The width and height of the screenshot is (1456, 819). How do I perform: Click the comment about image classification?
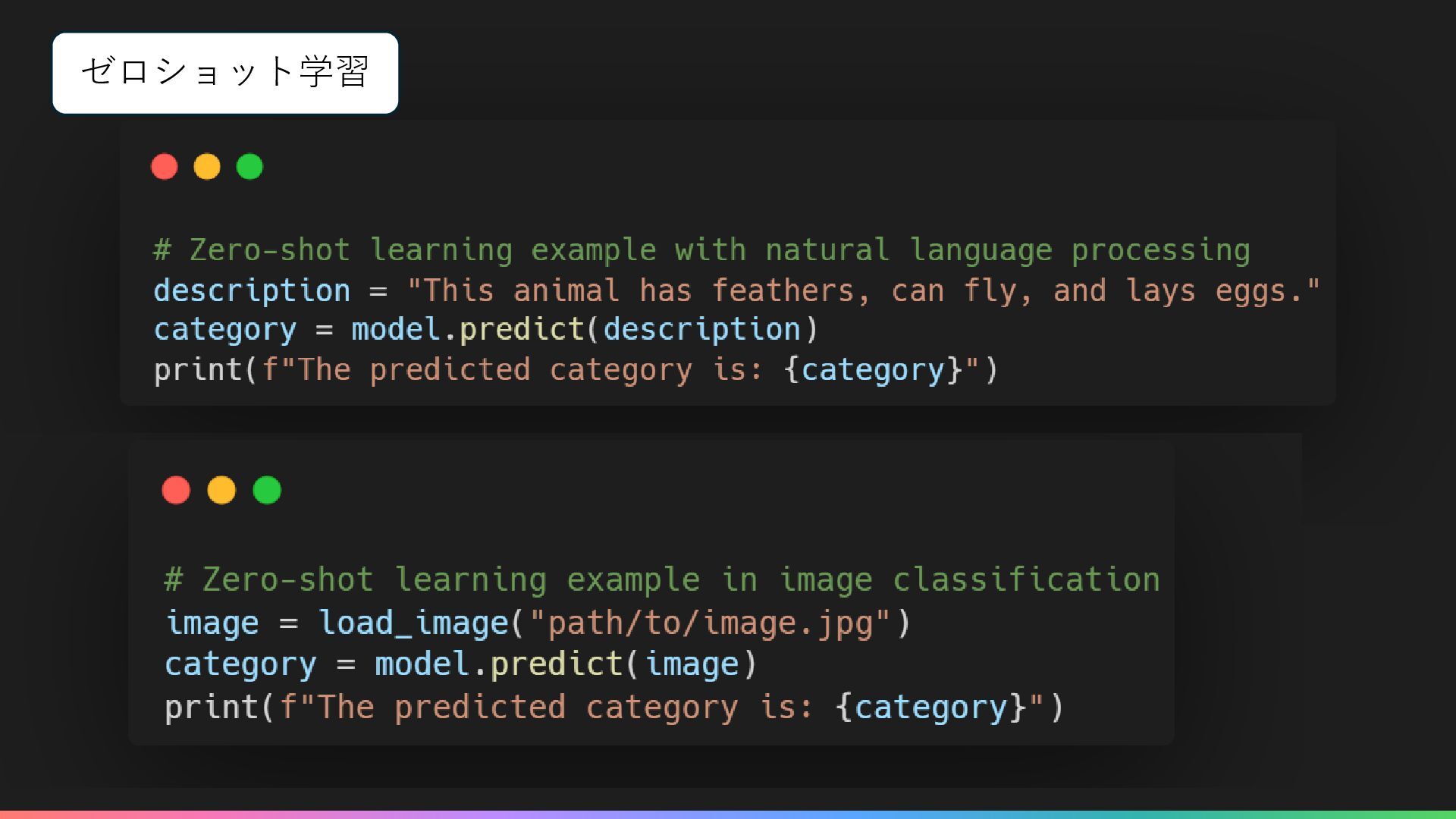662,580
